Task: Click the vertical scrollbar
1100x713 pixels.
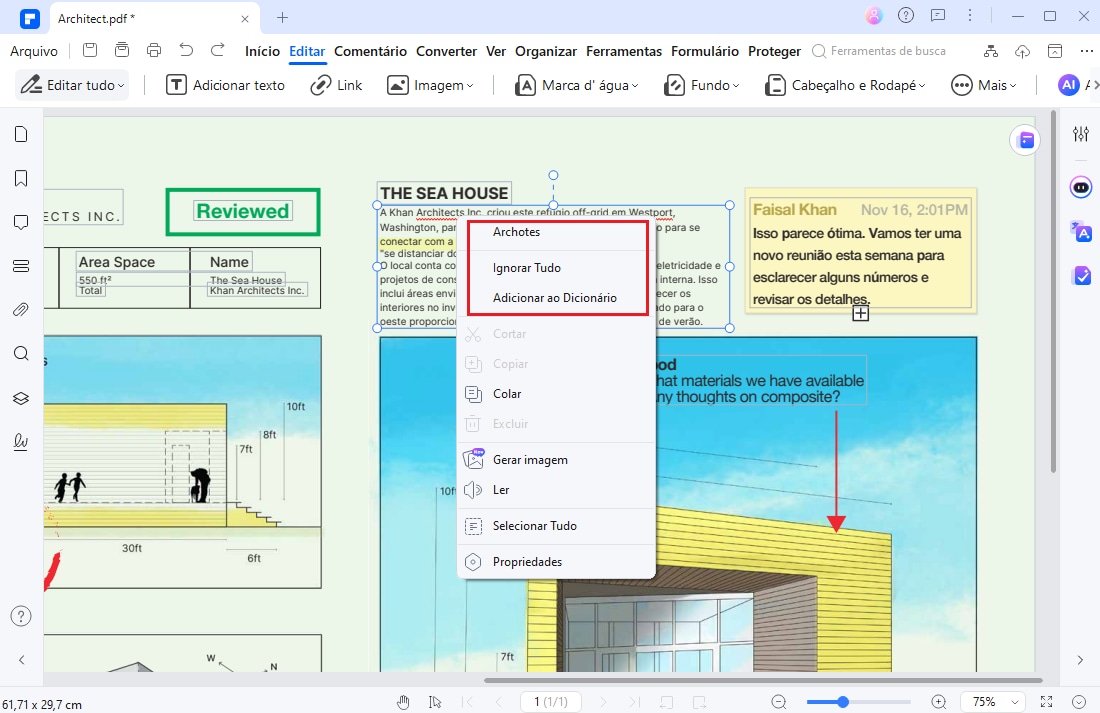Action: click(x=1053, y=291)
